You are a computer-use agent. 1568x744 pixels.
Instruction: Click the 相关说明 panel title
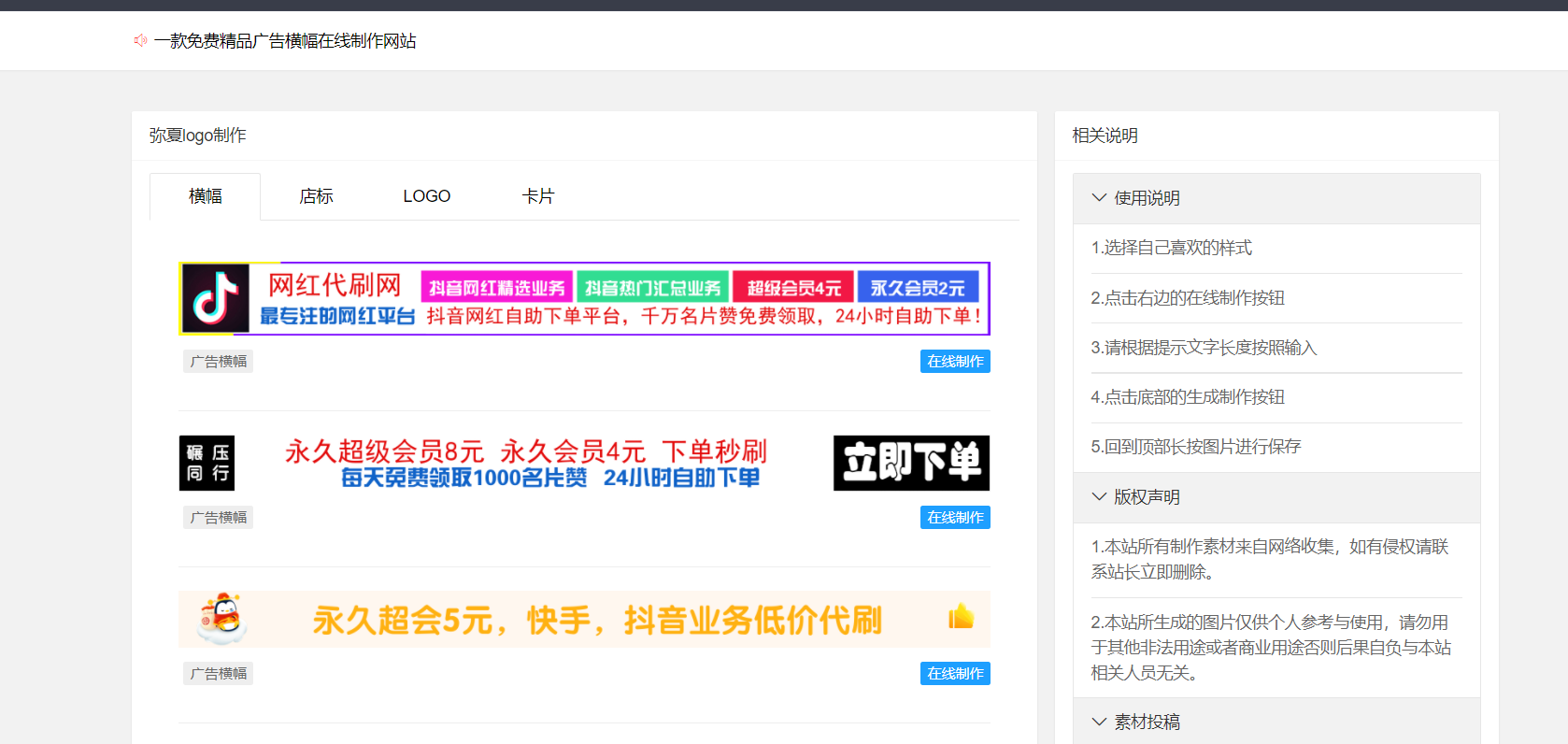1105,136
